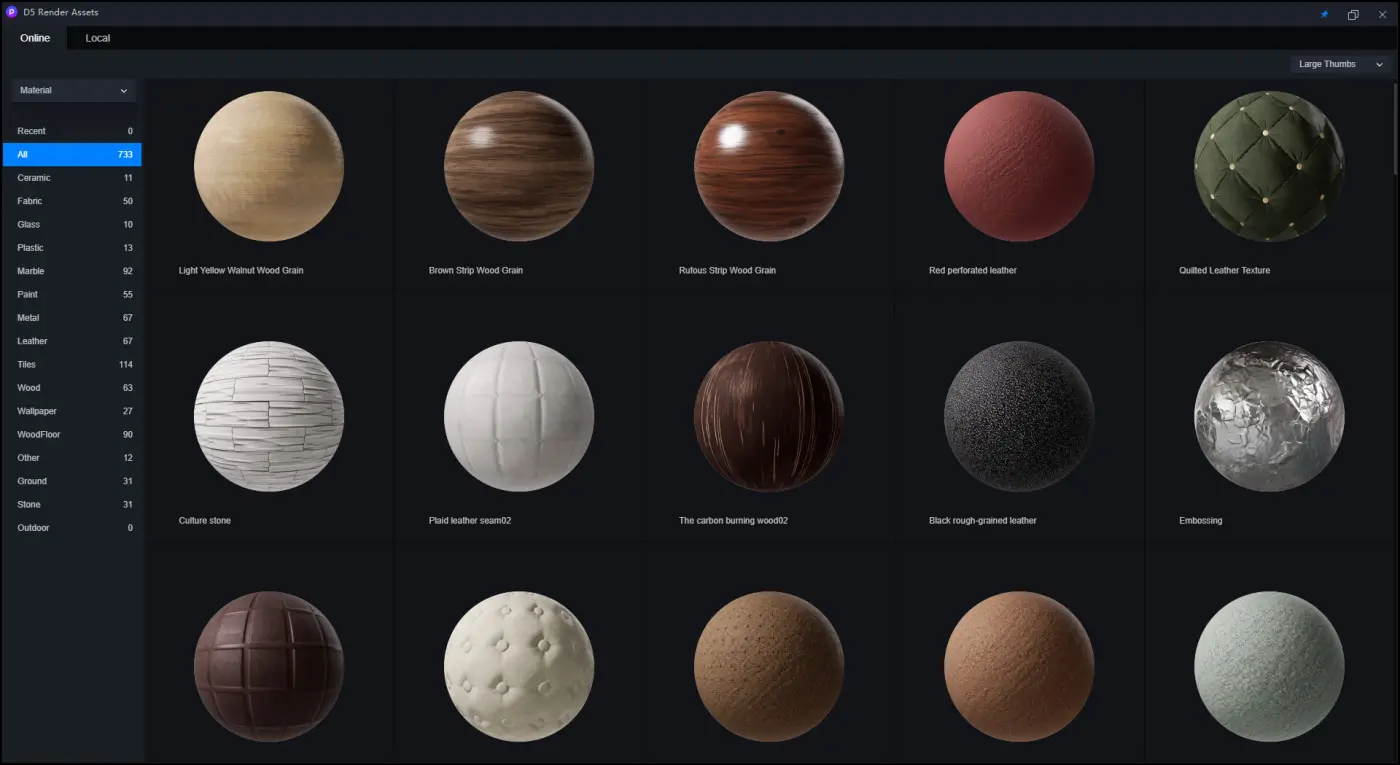Open the Leather category
Screen dimensions: 1400x765
(x=72, y=341)
